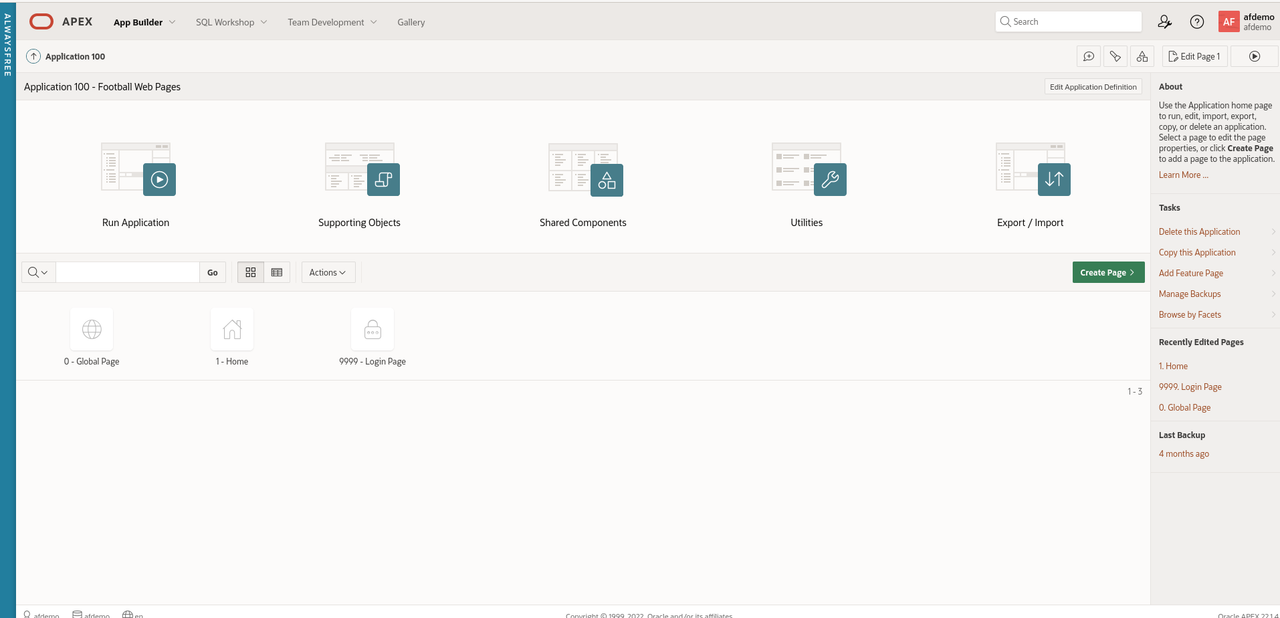Open the Export / Import icon
This screenshot has width=1280, height=618.
[1030, 170]
